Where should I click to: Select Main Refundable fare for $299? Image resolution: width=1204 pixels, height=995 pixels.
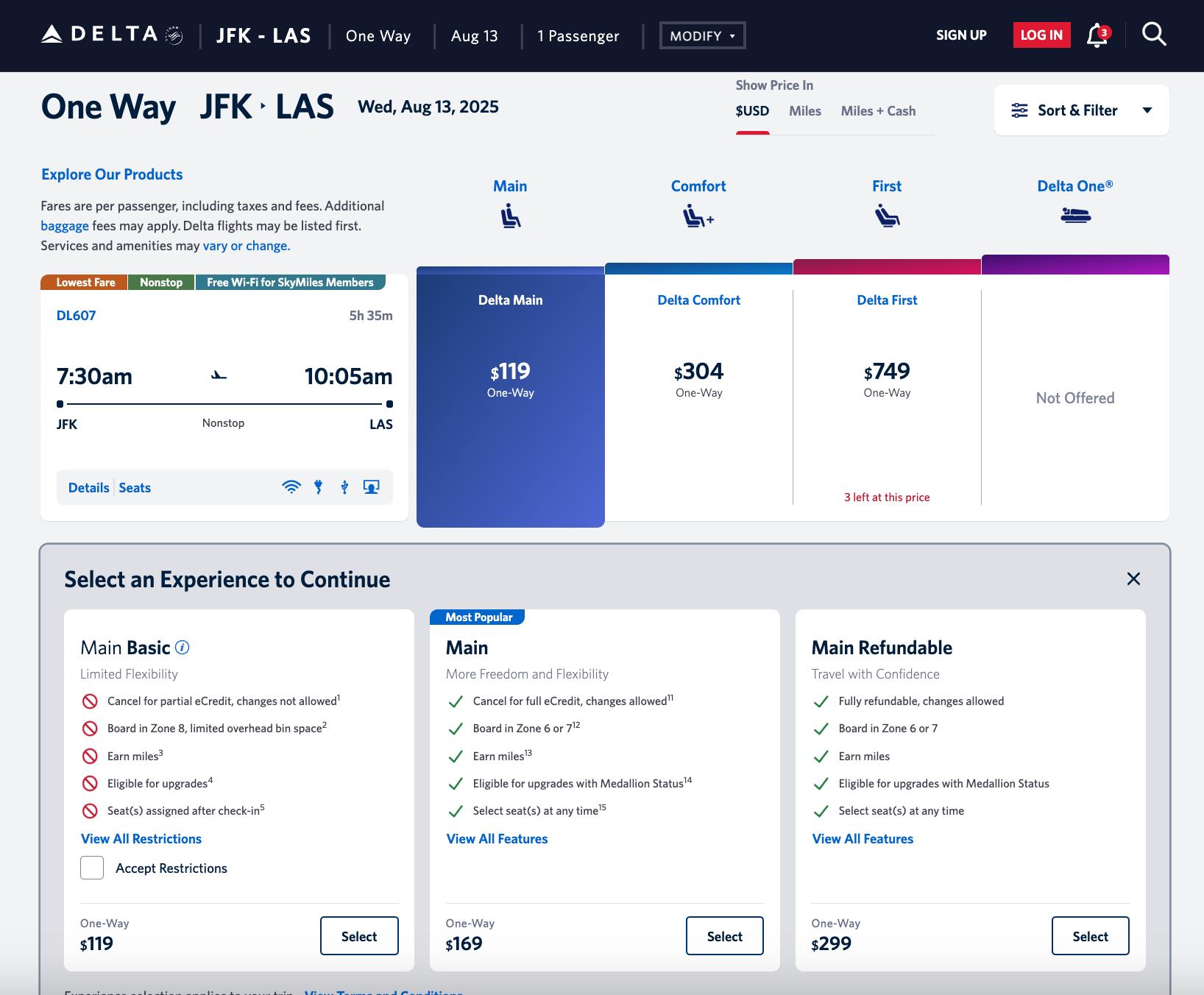(1091, 936)
